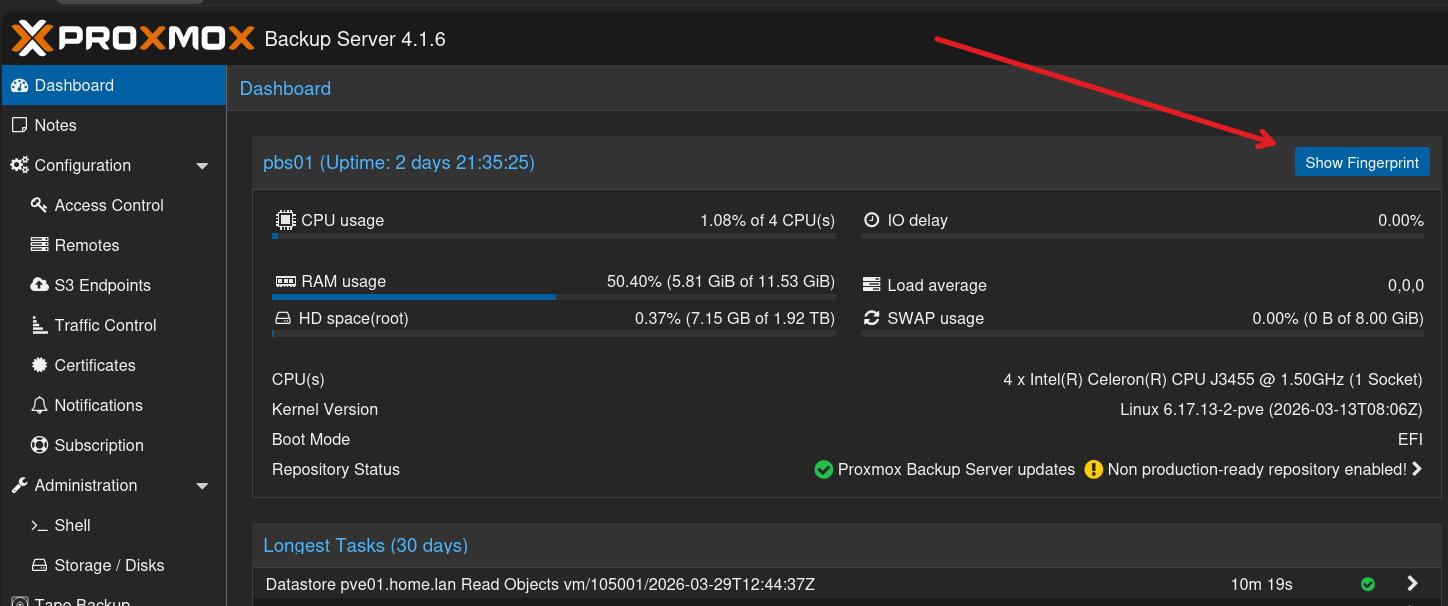The height and width of the screenshot is (606, 1448).
Task: Click the Subscription lifebuoy icon
Action: pos(39,445)
